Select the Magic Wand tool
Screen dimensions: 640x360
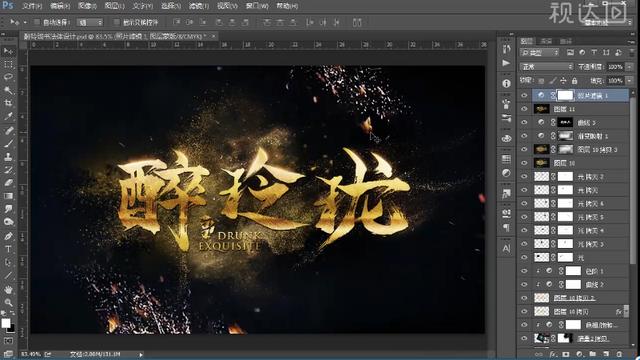(8, 90)
